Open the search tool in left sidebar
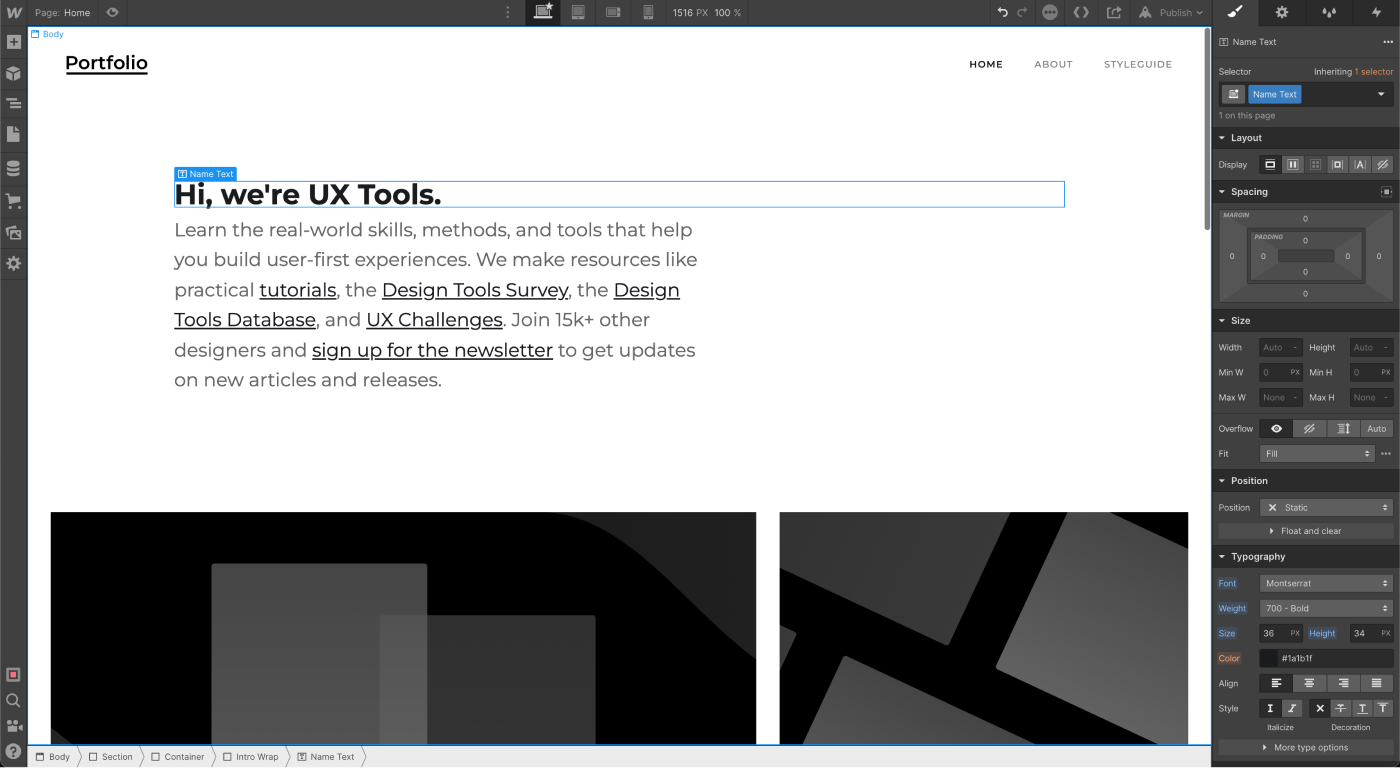Screen dimensions: 1400x768 (x=13, y=700)
